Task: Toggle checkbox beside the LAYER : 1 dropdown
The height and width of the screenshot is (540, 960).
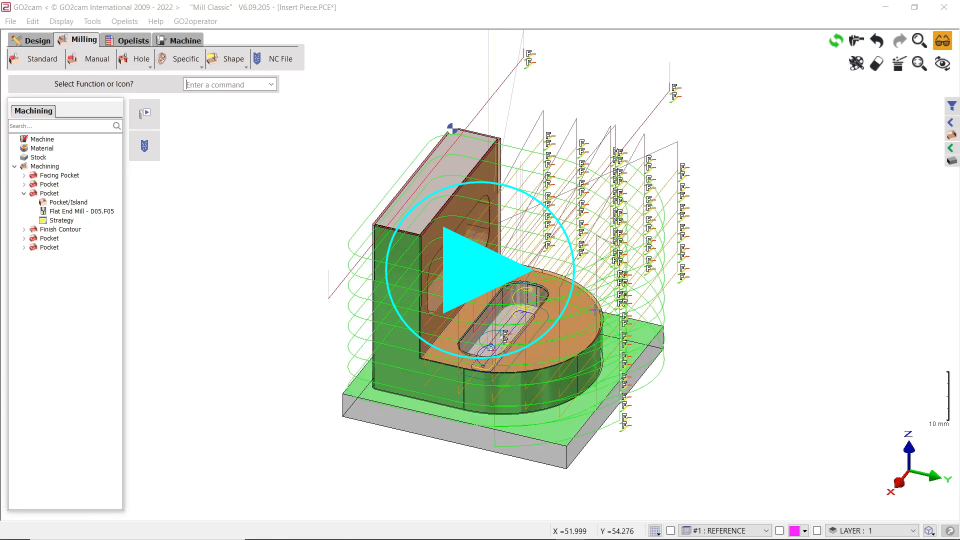Action: click(x=817, y=530)
